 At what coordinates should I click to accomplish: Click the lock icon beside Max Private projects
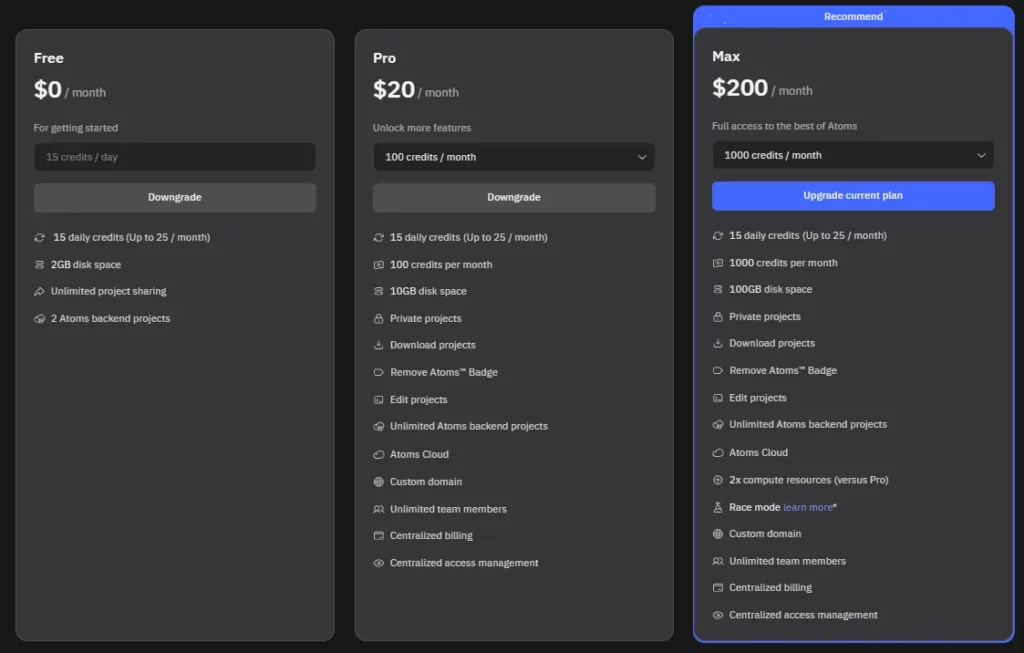[718, 317]
